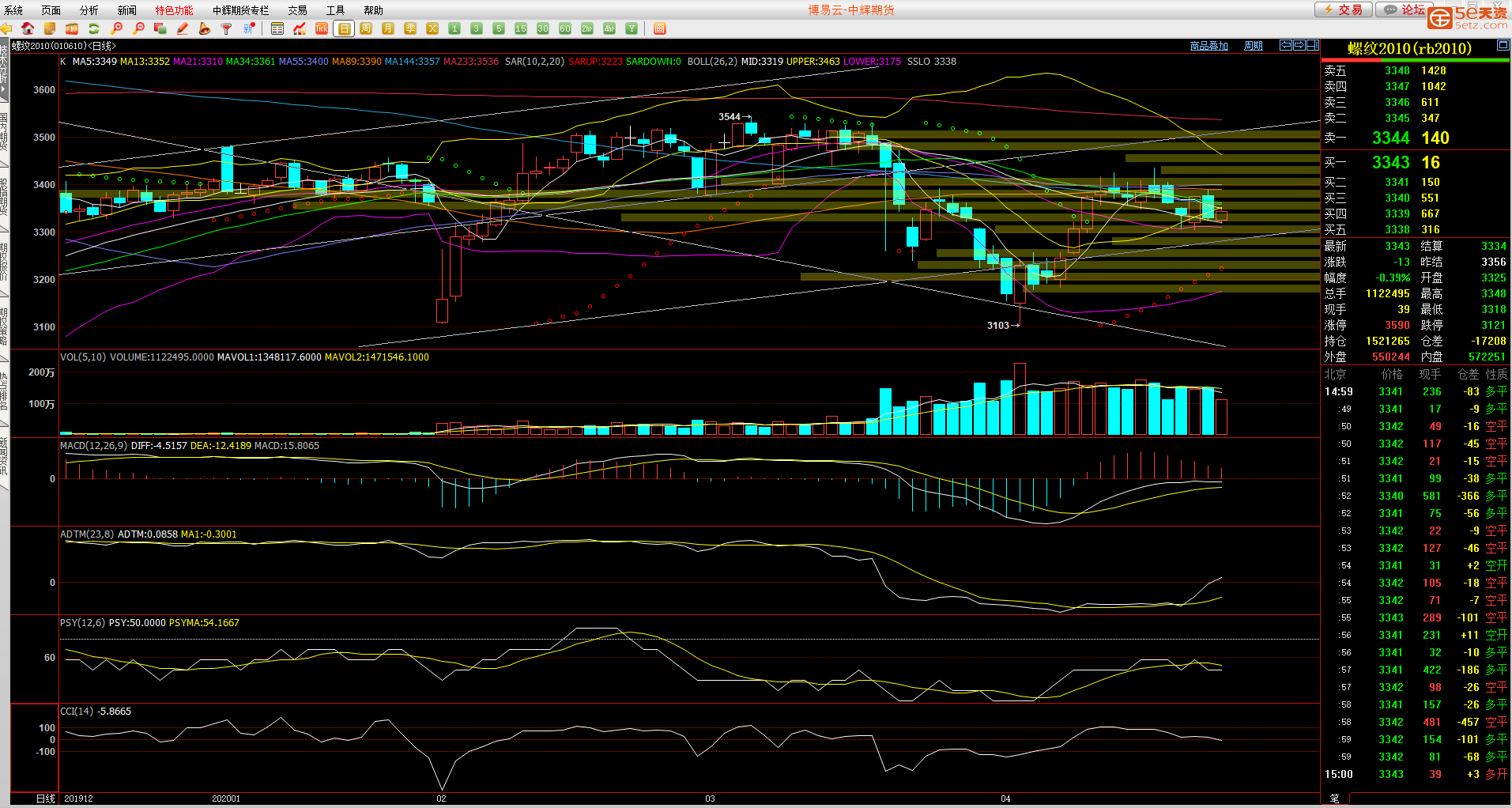Zoom out with the minus magnifier
This screenshot has height=808, width=1512.
point(139,28)
